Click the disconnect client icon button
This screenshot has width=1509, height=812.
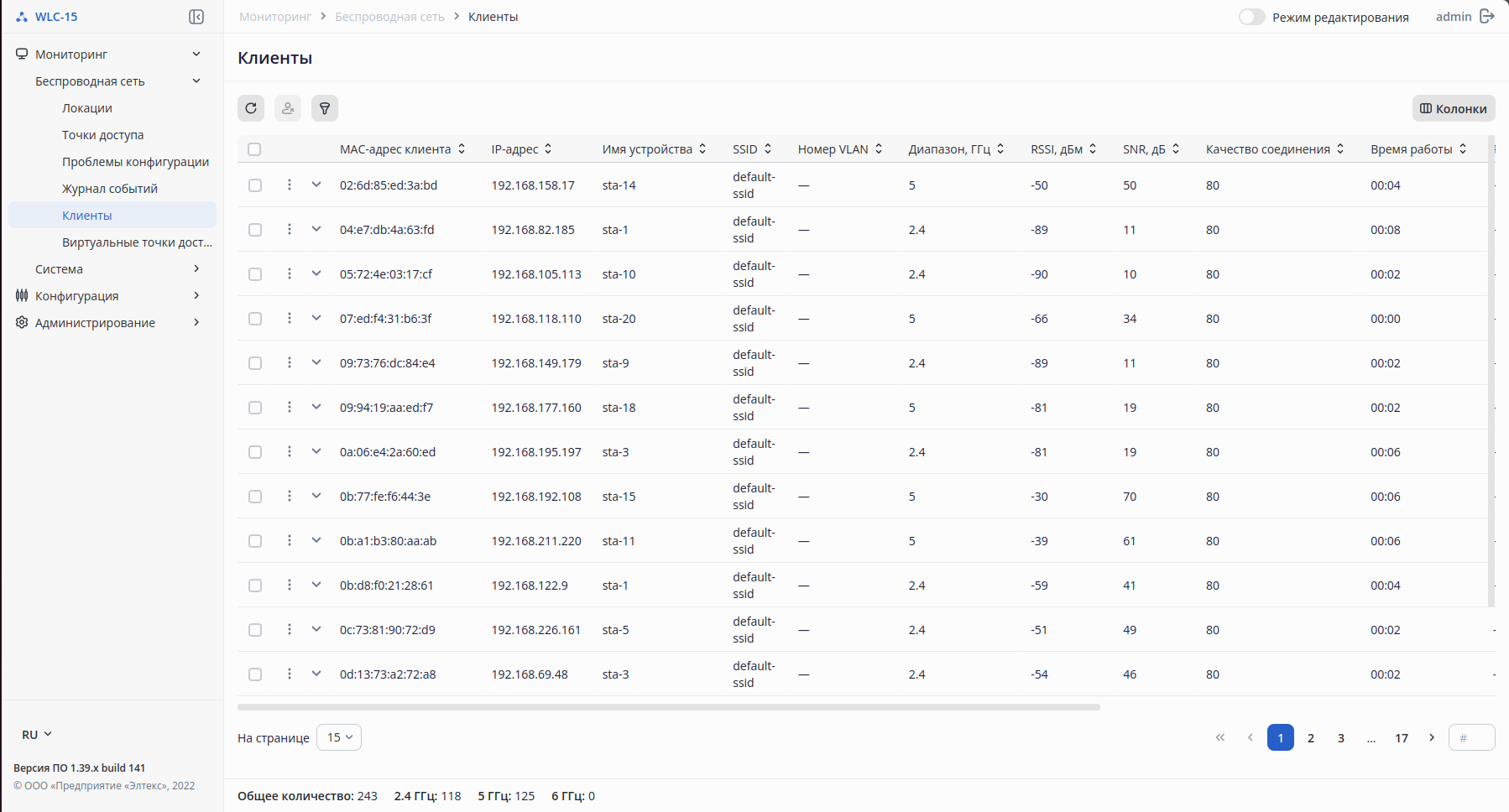[288, 108]
